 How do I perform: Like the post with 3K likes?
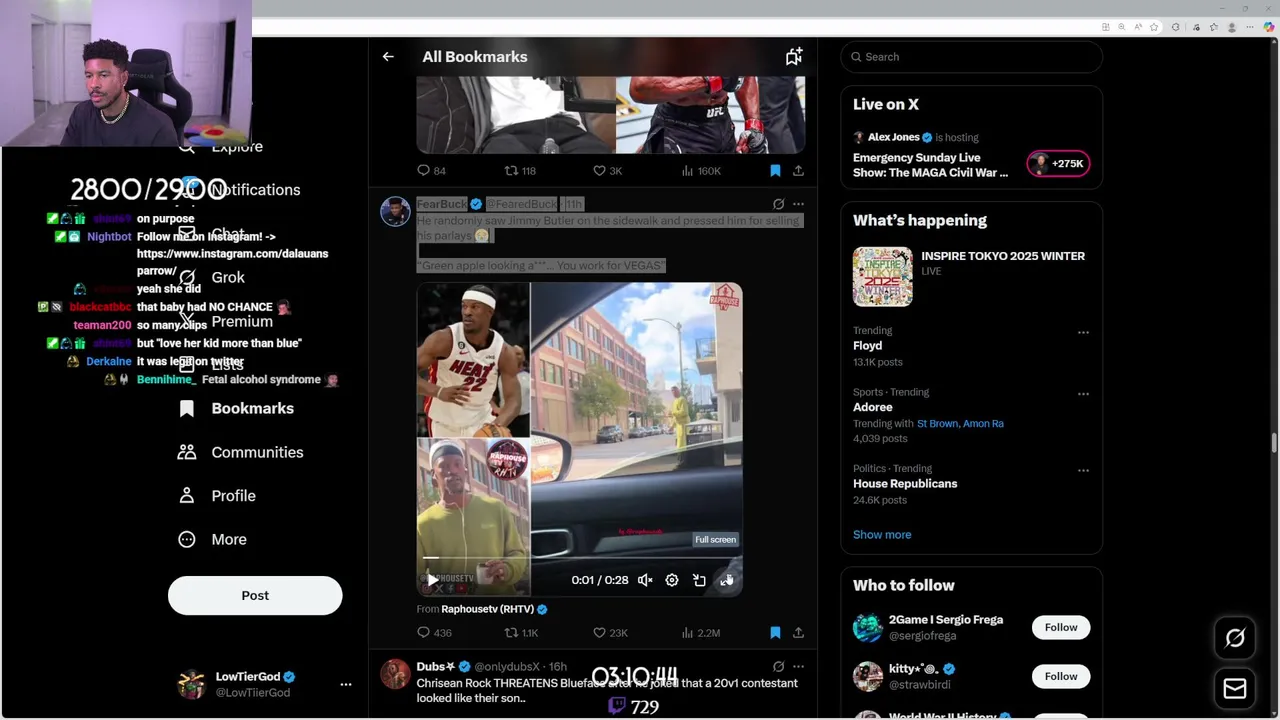coord(607,171)
